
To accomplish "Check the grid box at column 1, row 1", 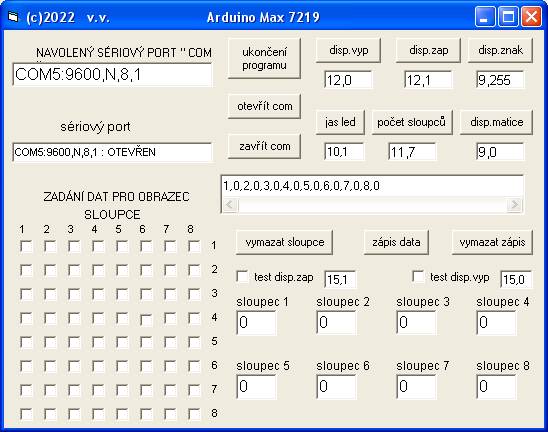I will pos(27,246).
